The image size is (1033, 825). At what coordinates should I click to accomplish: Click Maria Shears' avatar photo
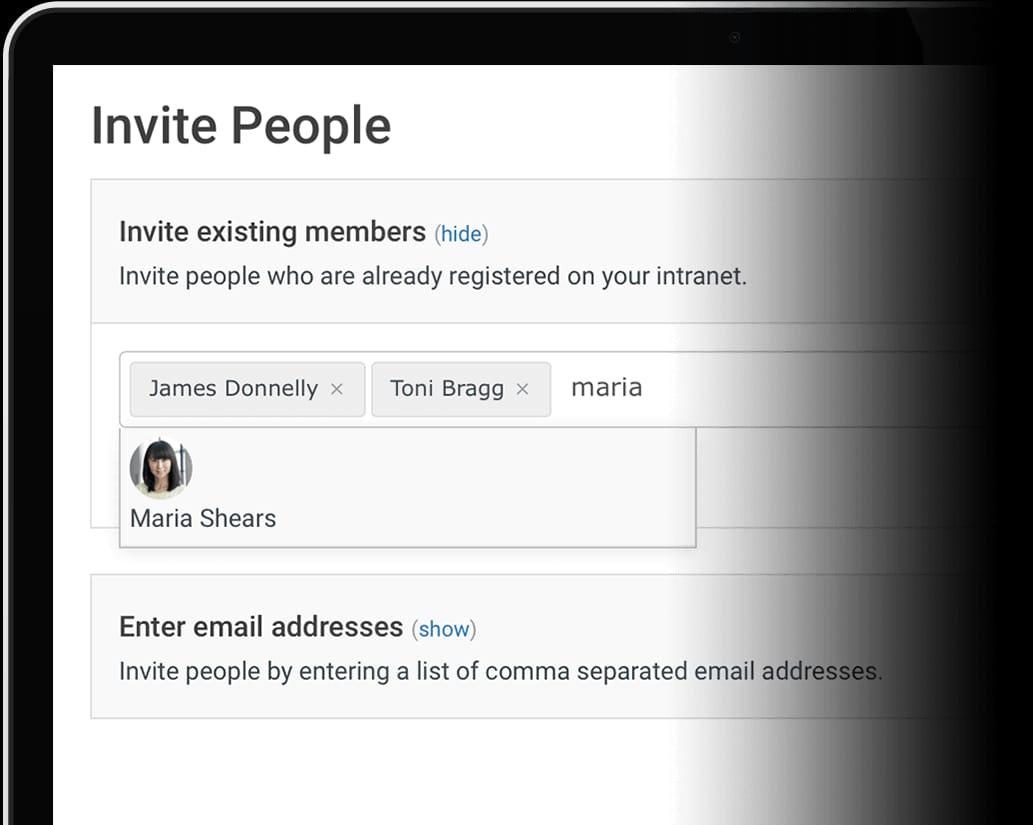click(161, 468)
